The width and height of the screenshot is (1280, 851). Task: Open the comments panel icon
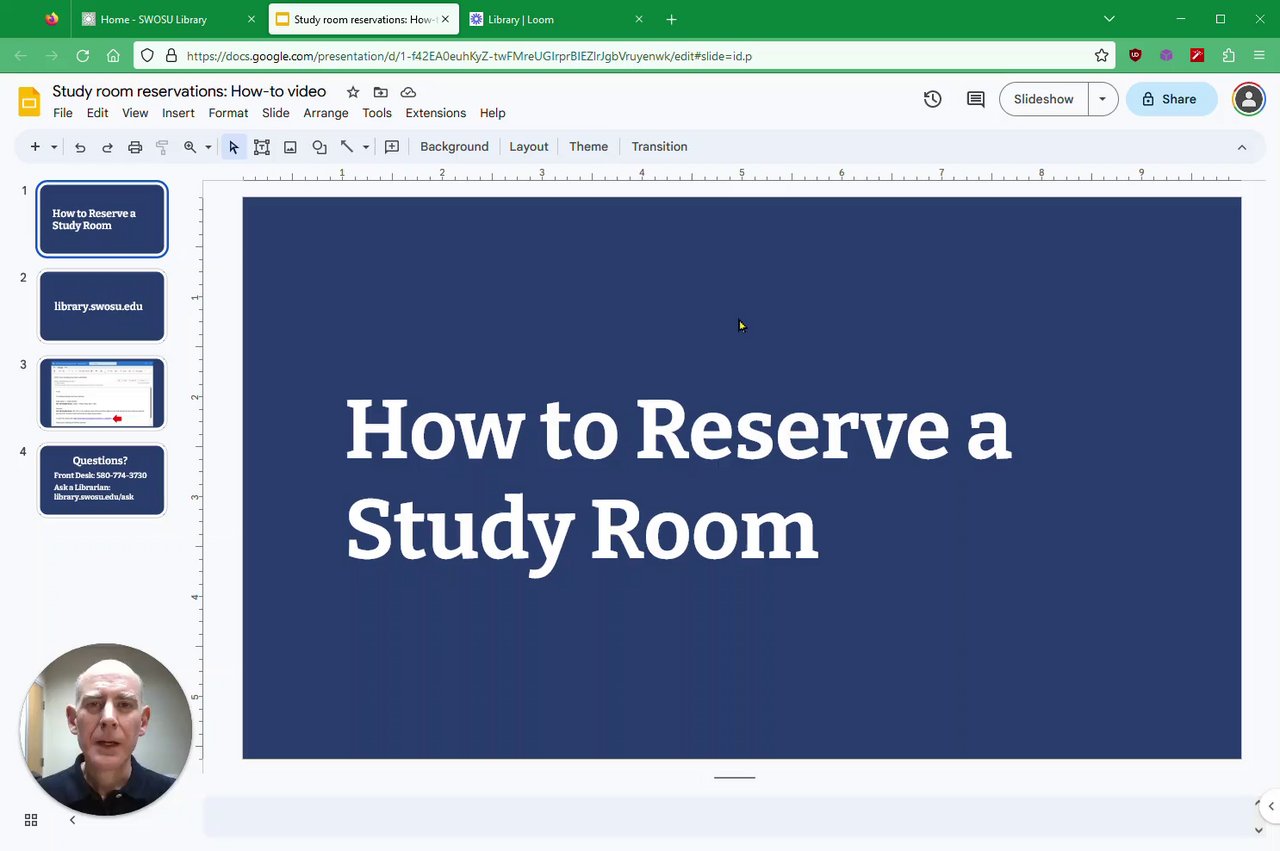[x=975, y=99]
